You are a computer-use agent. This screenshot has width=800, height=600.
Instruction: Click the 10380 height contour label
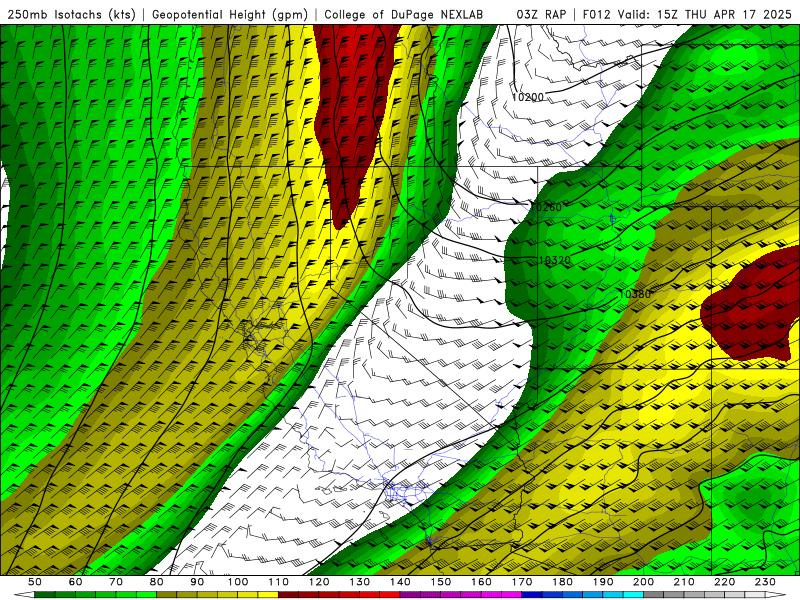pyautogui.click(x=635, y=294)
